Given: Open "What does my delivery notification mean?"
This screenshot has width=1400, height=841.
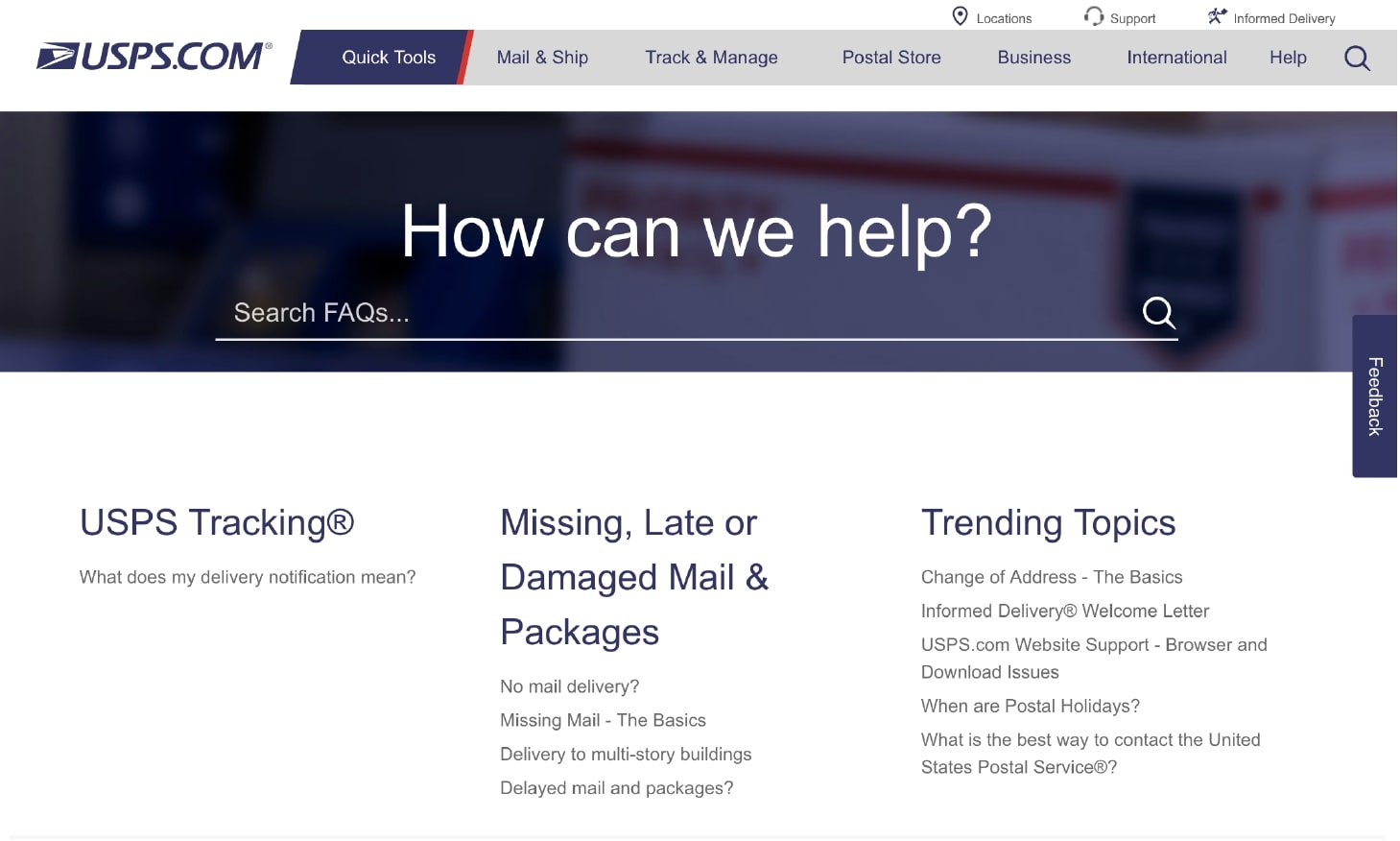Looking at the screenshot, I should pyautogui.click(x=248, y=577).
